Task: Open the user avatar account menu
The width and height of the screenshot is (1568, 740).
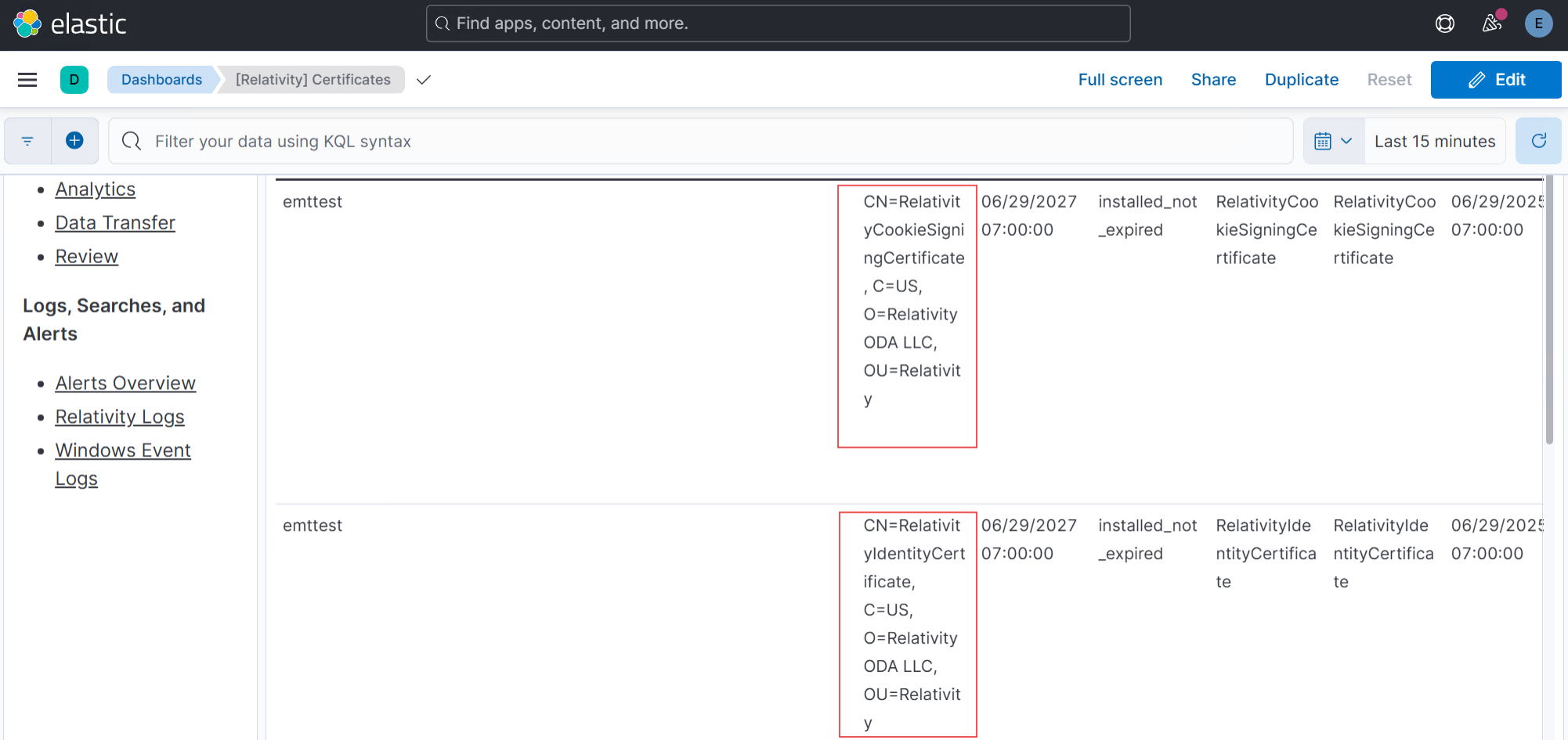Action: tap(1537, 23)
